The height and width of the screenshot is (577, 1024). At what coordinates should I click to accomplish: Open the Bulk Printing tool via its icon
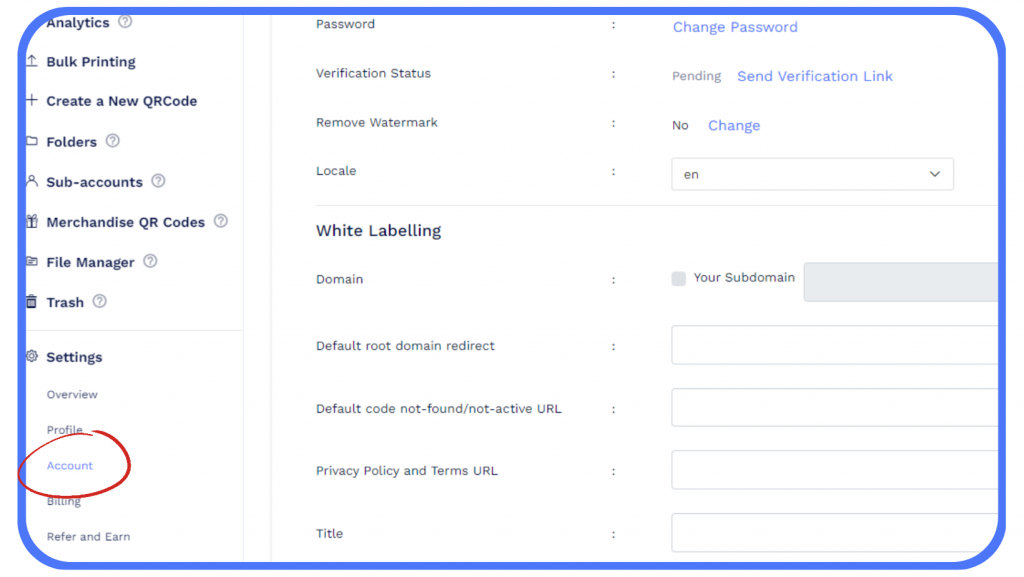click(31, 61)
